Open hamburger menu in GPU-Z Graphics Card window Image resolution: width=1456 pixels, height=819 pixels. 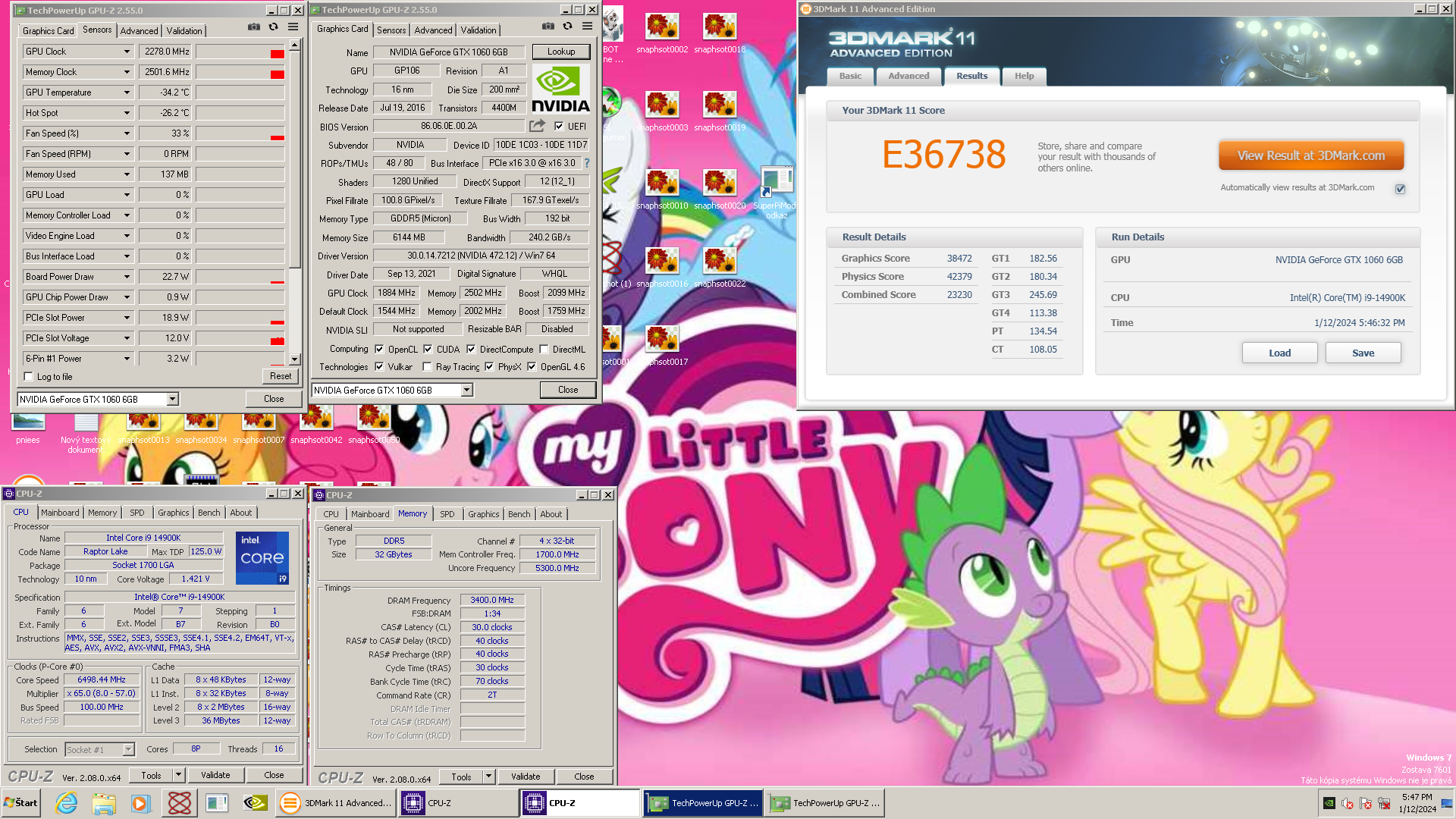click(x=587, y=27)
